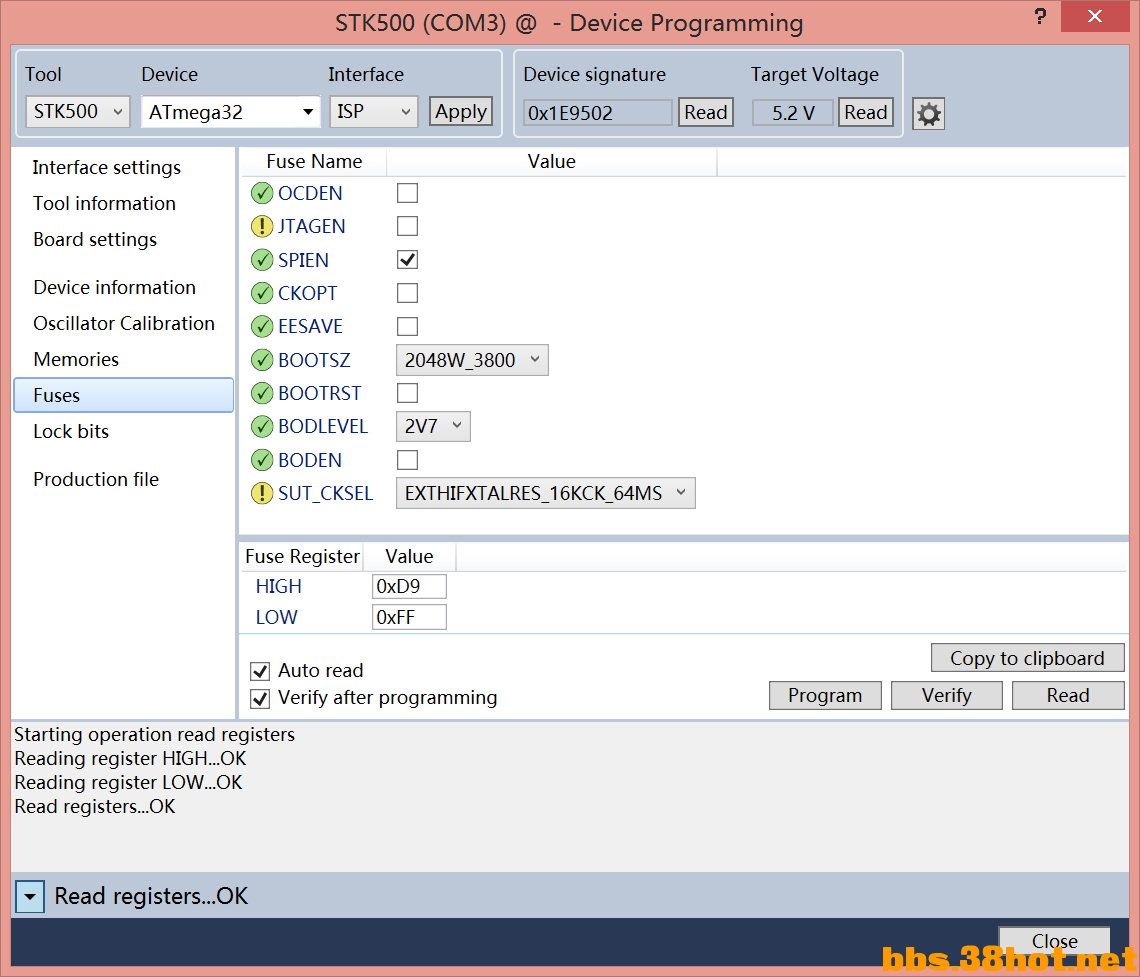This screenshot has height=977, width=1140.
Task: Open Lock bits page
Action: click(71, 432)
